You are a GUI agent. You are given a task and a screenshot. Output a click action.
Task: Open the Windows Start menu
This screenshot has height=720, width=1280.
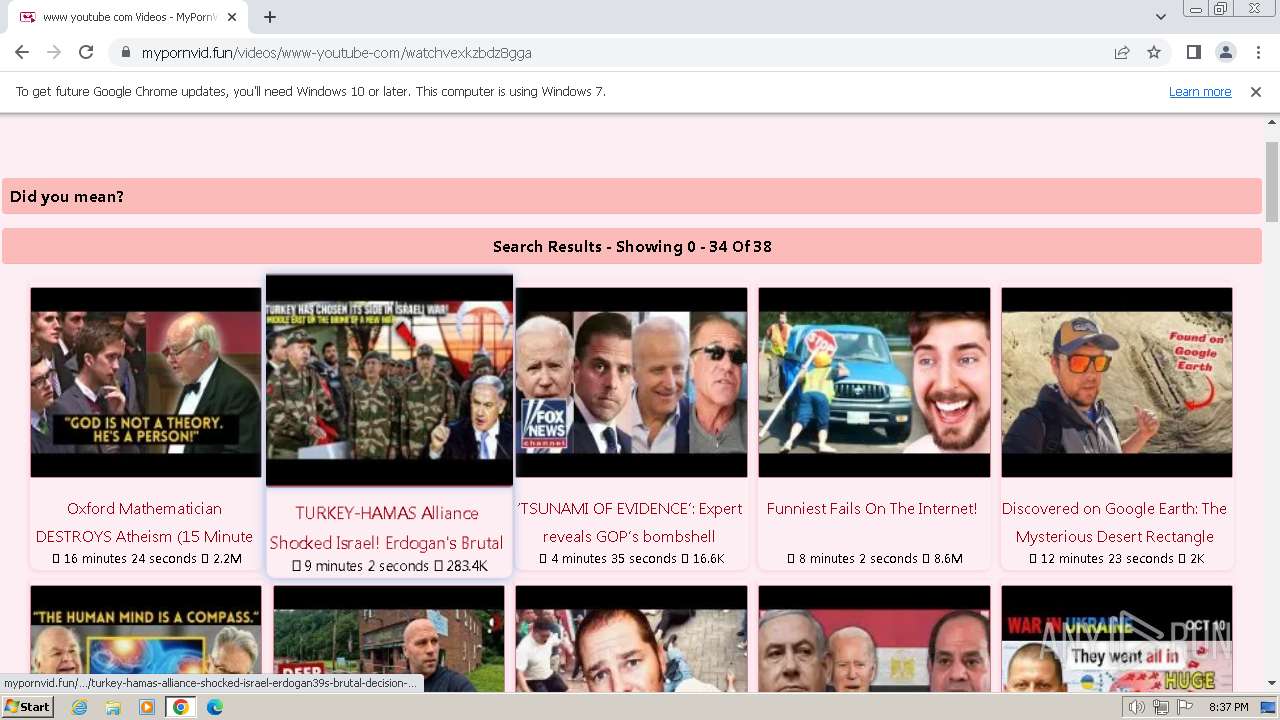click(x=27, y=707)
